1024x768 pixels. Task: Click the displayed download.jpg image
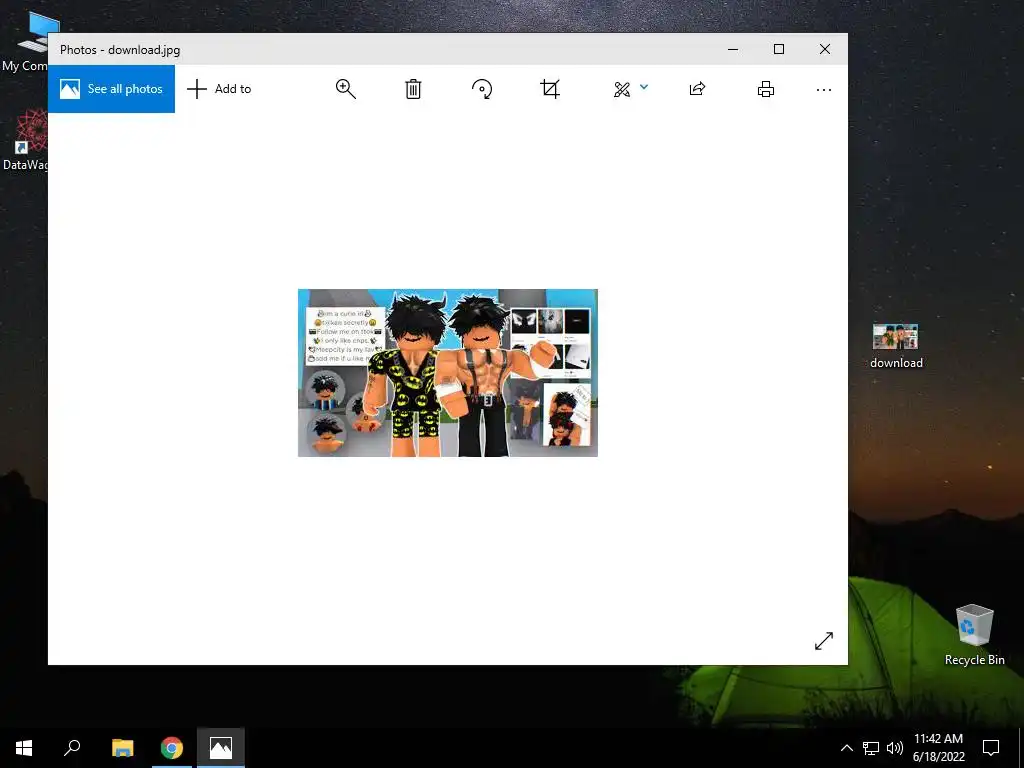pyautogui.click(x=447, y=373)
